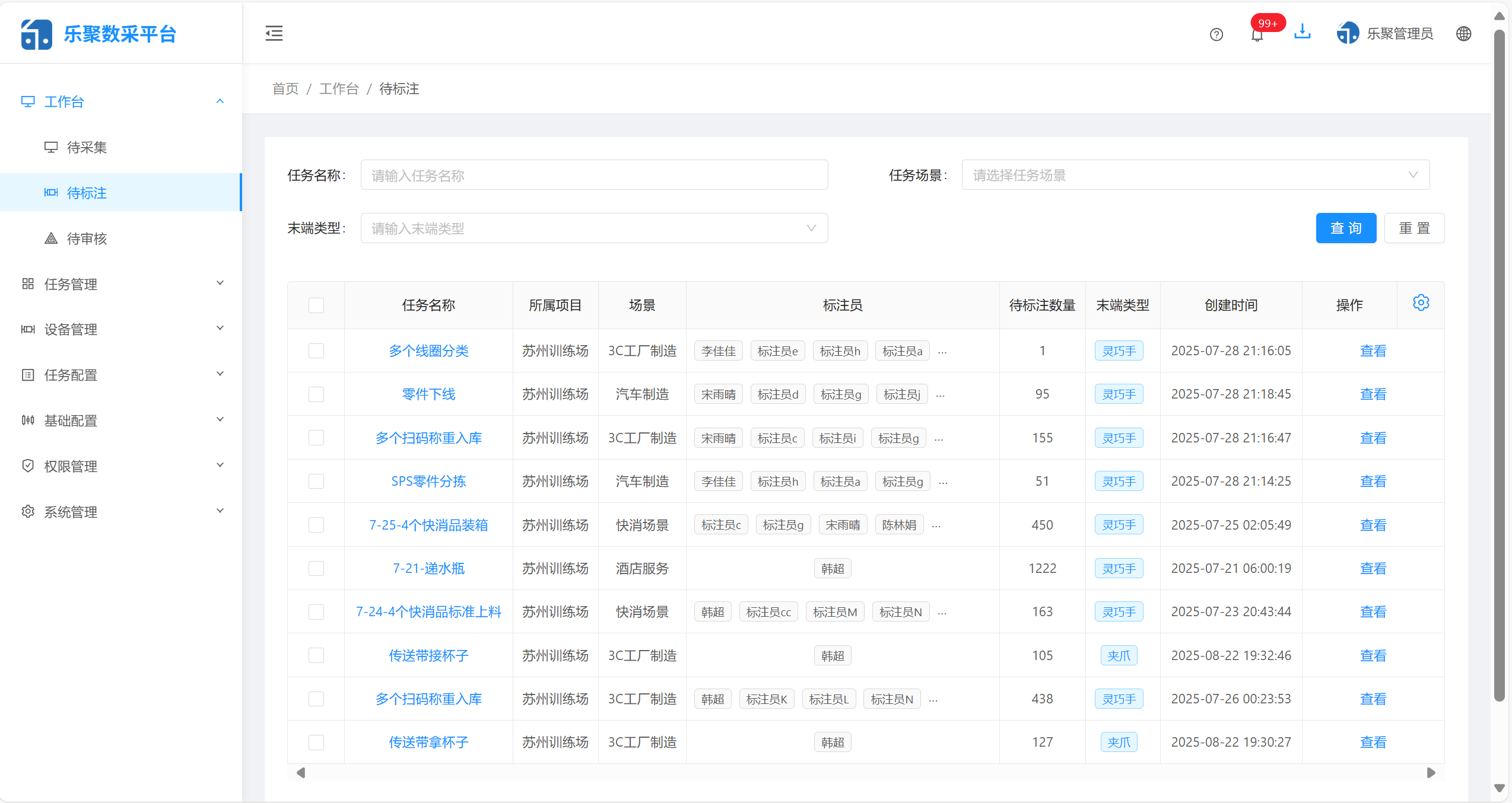Screen dimensions: 1512x803
Task: Click the 任务名称 input field
Action: coord(594,174)
